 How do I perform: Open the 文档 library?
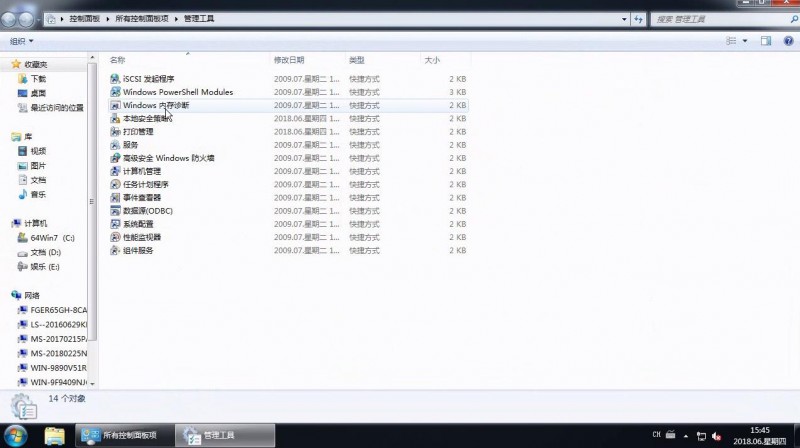[32, 180]
